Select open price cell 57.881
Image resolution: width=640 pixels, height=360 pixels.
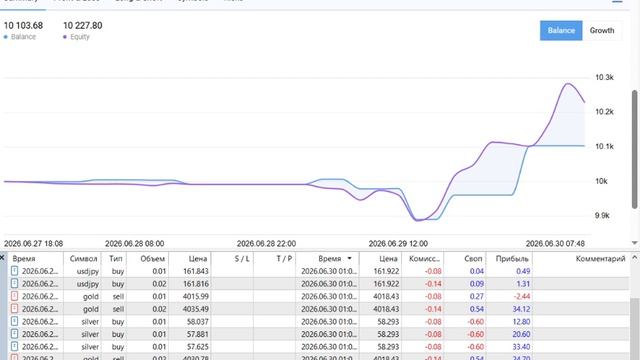click(x=198, y=334)
